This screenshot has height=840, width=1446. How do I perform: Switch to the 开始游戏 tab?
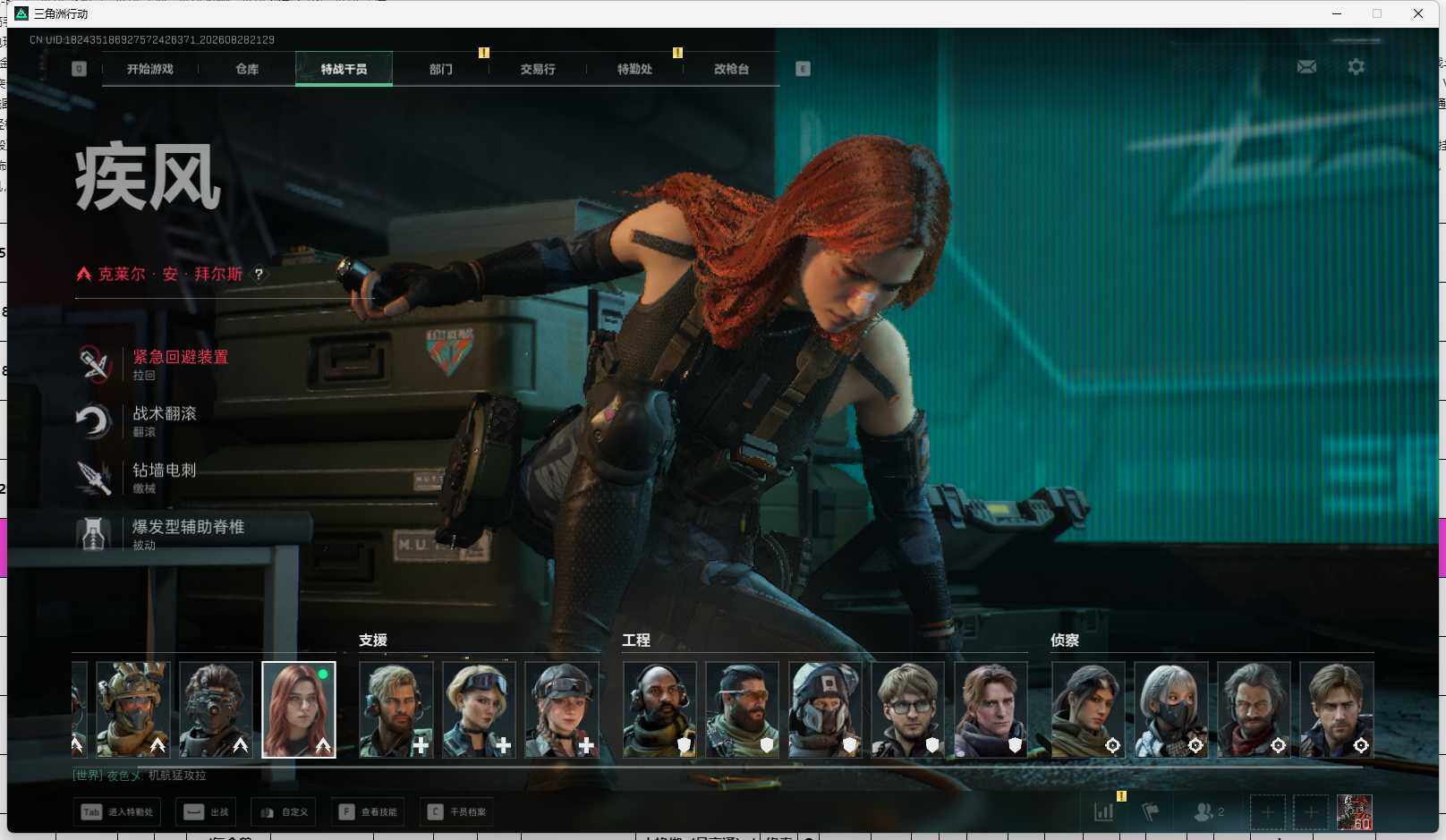point(150,69)
